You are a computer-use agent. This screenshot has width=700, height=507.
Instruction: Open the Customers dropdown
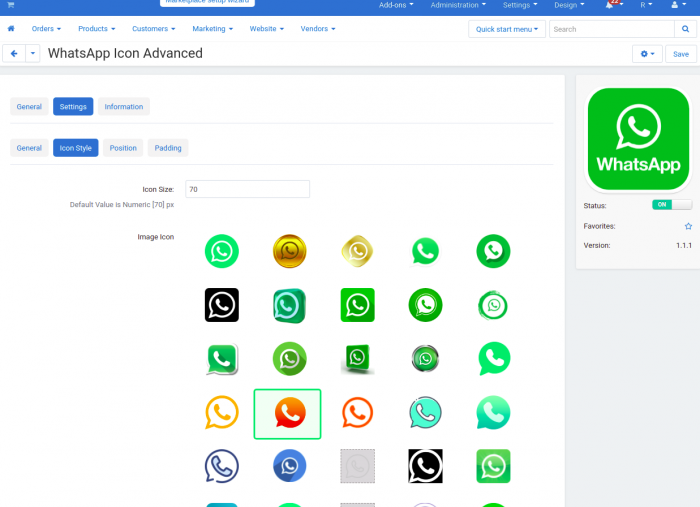pos(154,29)
